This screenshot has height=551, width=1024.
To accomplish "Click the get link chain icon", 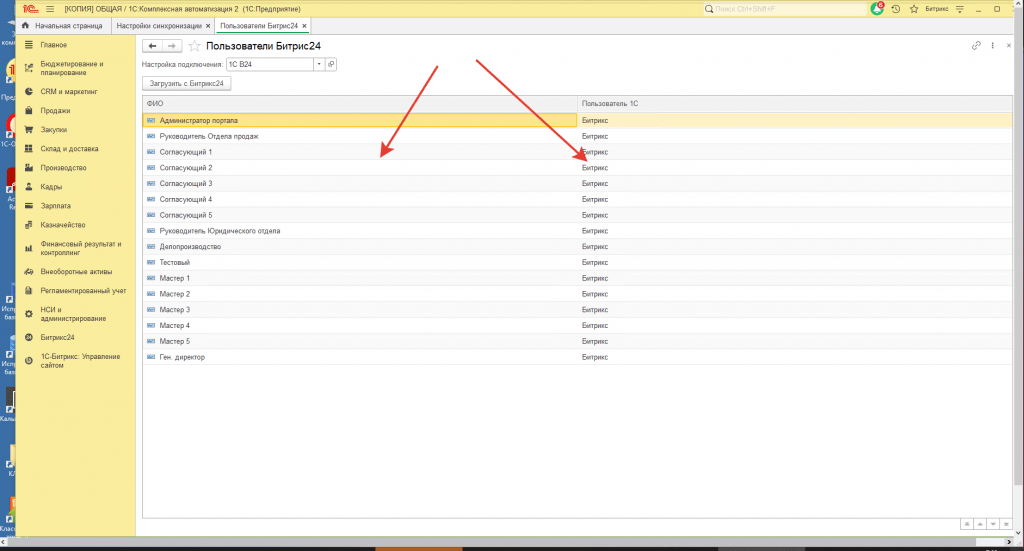I will [976, 46].
